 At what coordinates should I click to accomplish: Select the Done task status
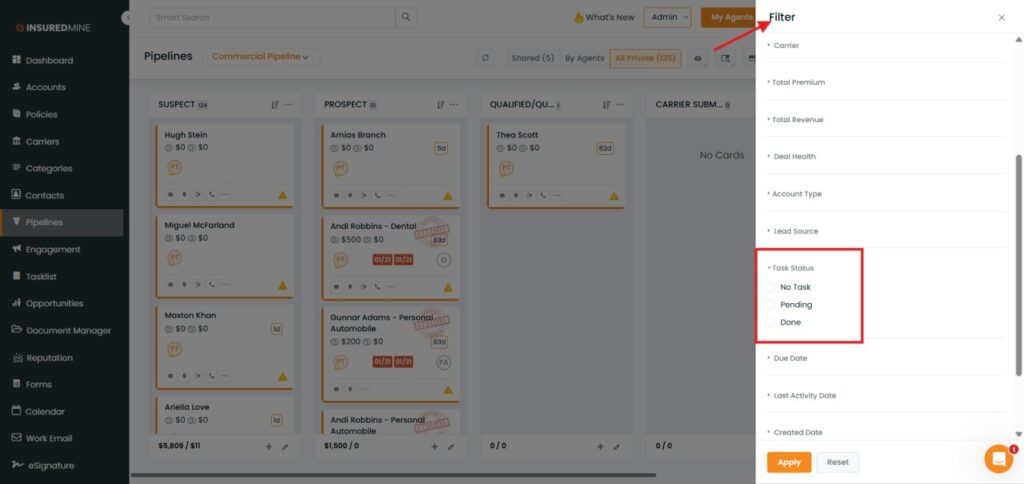coord(771,322)
